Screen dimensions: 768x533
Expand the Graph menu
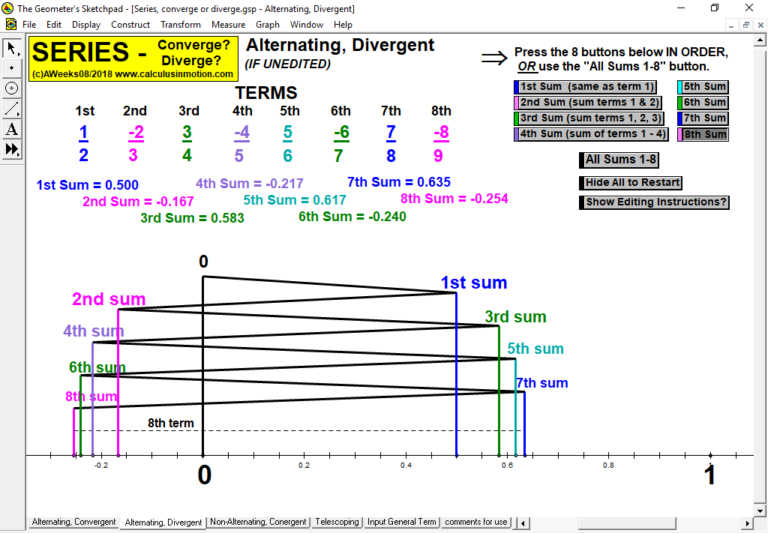268,24
